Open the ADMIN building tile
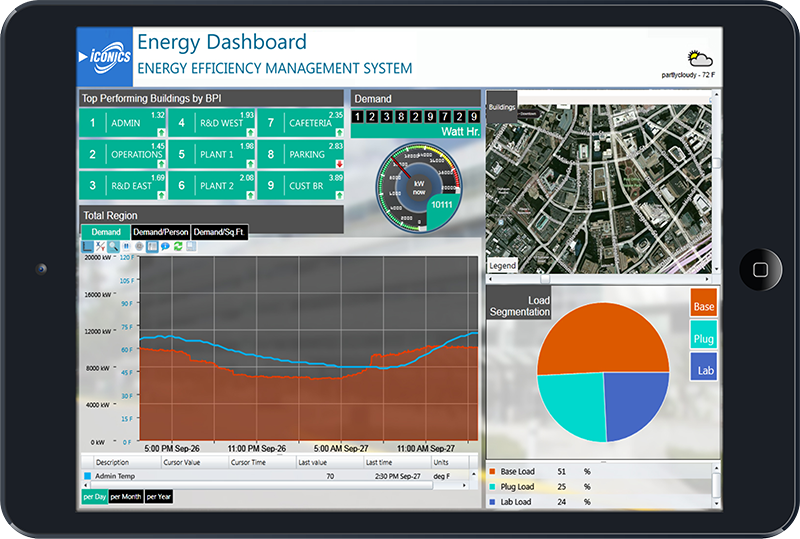This screenshot has height=539, width=800. point(124,123)
